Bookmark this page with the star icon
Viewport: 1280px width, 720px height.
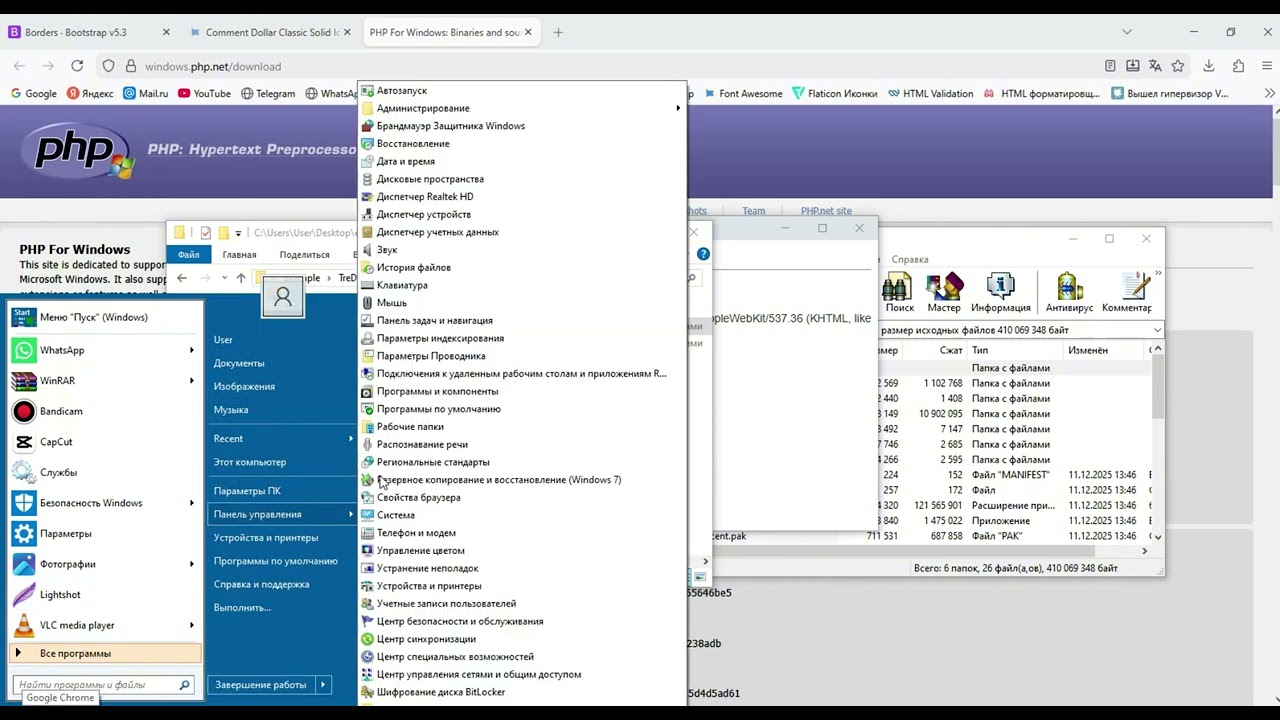(1178, 66)
